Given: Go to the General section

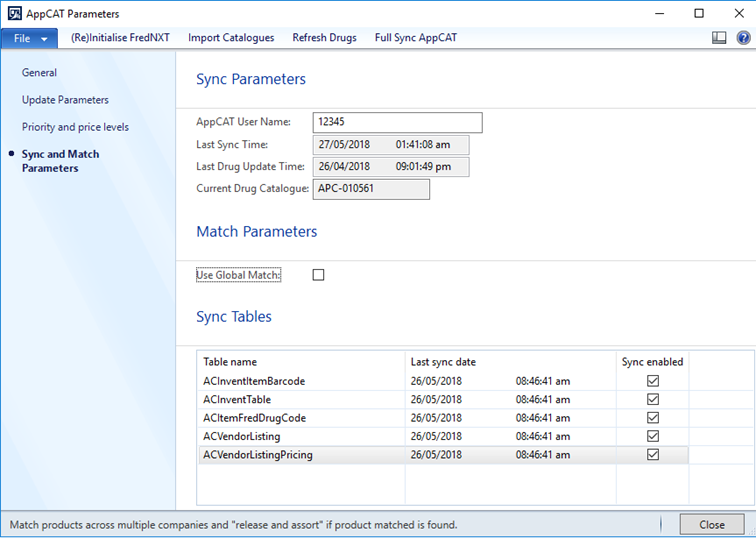Looking at the screenshot, I should click(x=39, y=73).
